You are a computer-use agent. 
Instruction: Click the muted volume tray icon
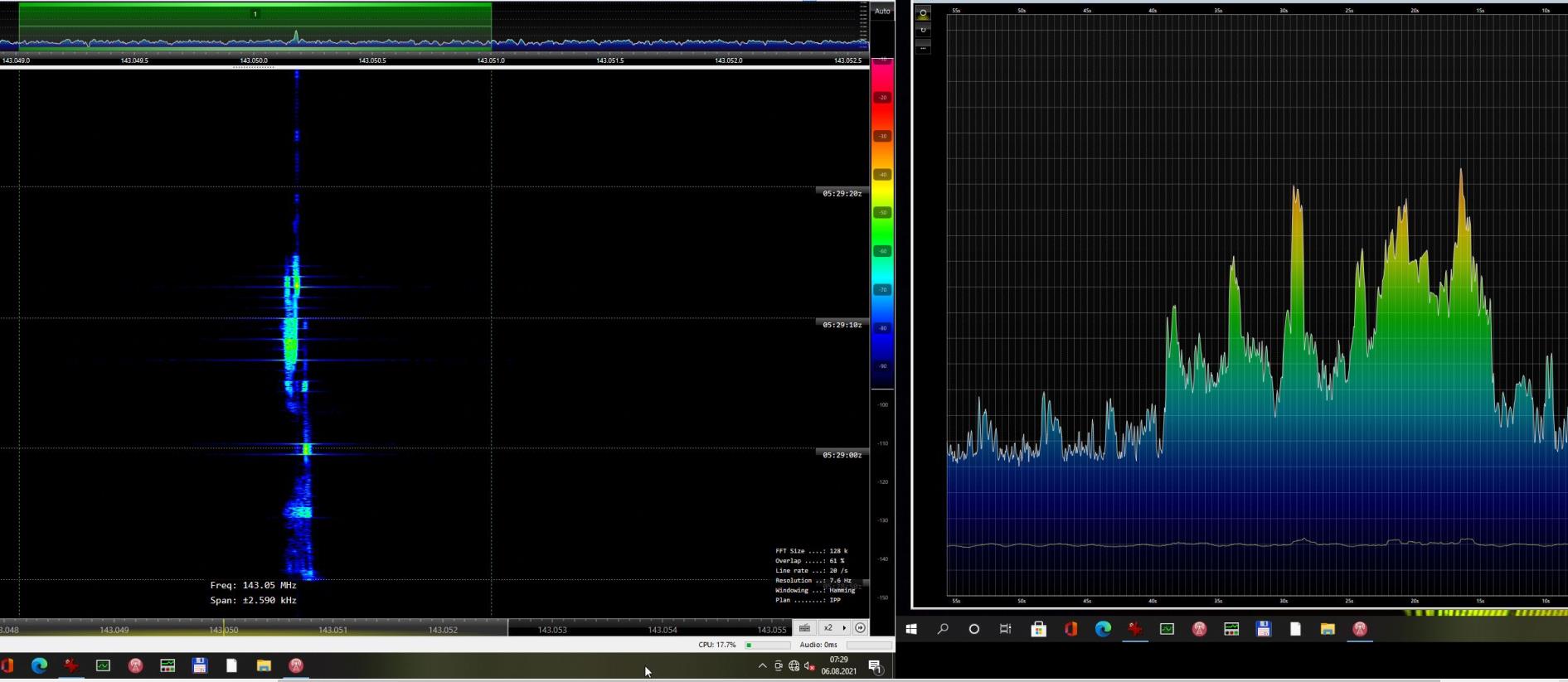[809, 665]
